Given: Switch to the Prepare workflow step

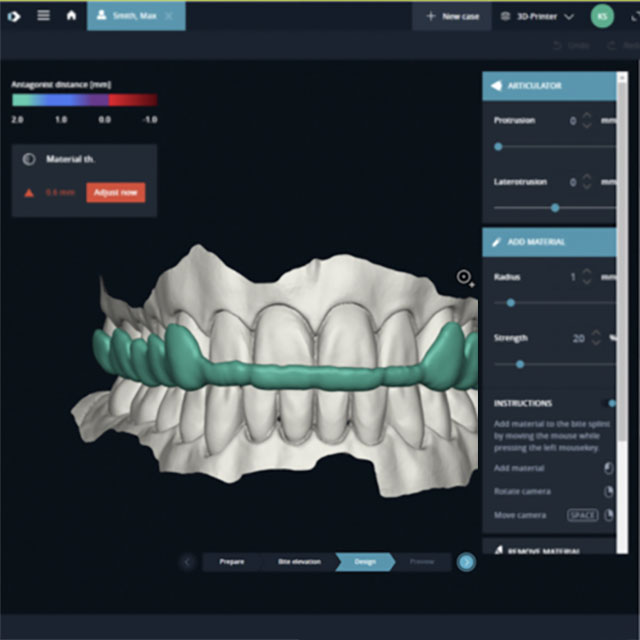Looking at the screenshot, I should [x=232, y=562].
